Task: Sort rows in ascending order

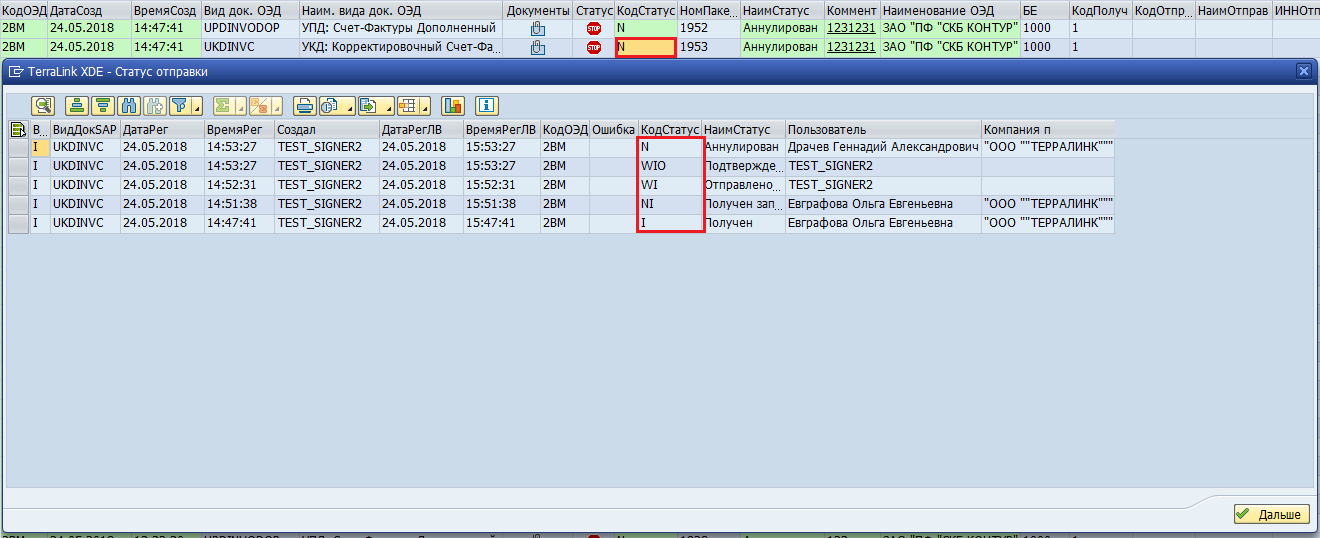Action: [x=77, y=106]
